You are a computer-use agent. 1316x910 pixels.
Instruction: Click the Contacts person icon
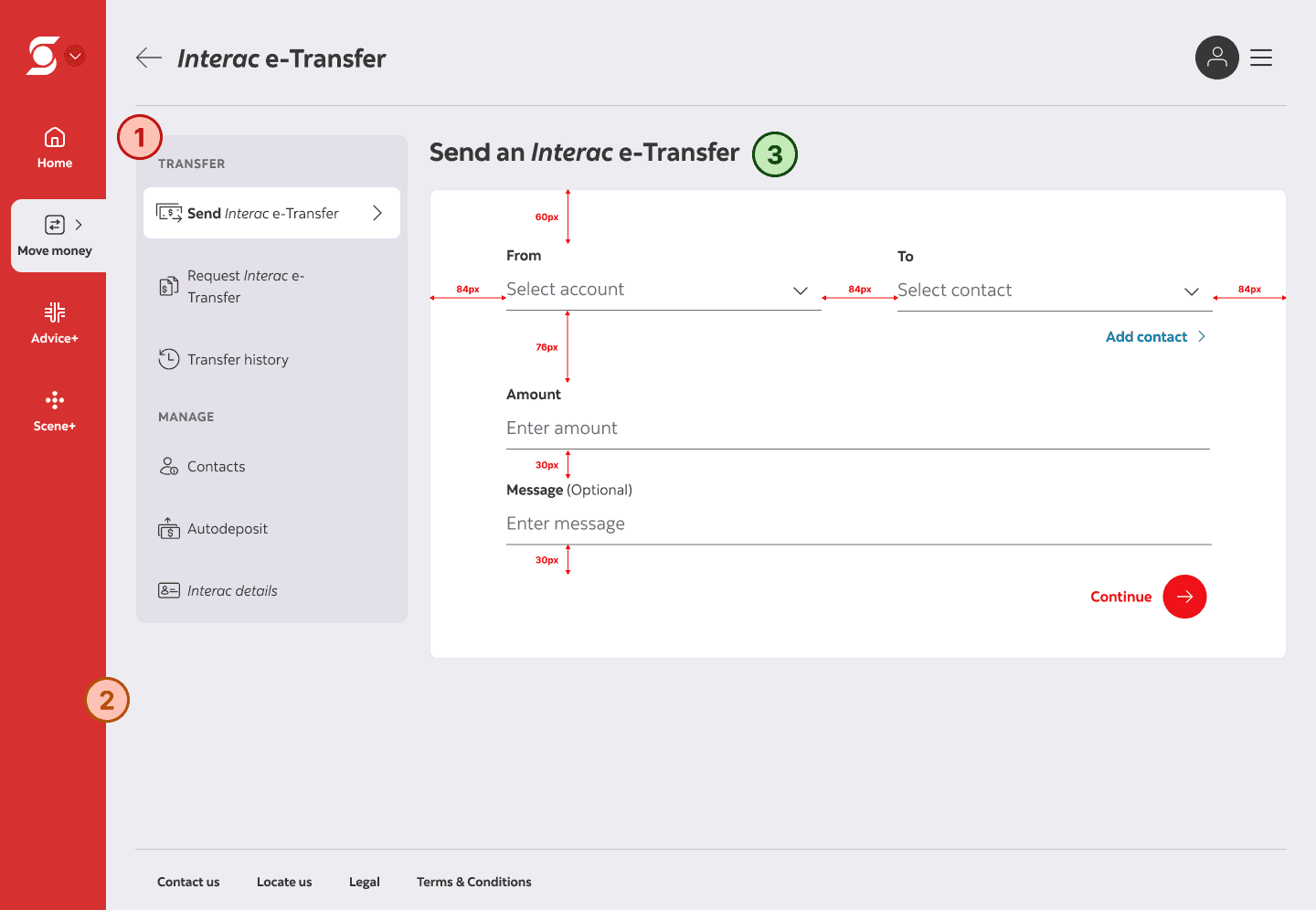pos(169,466)
